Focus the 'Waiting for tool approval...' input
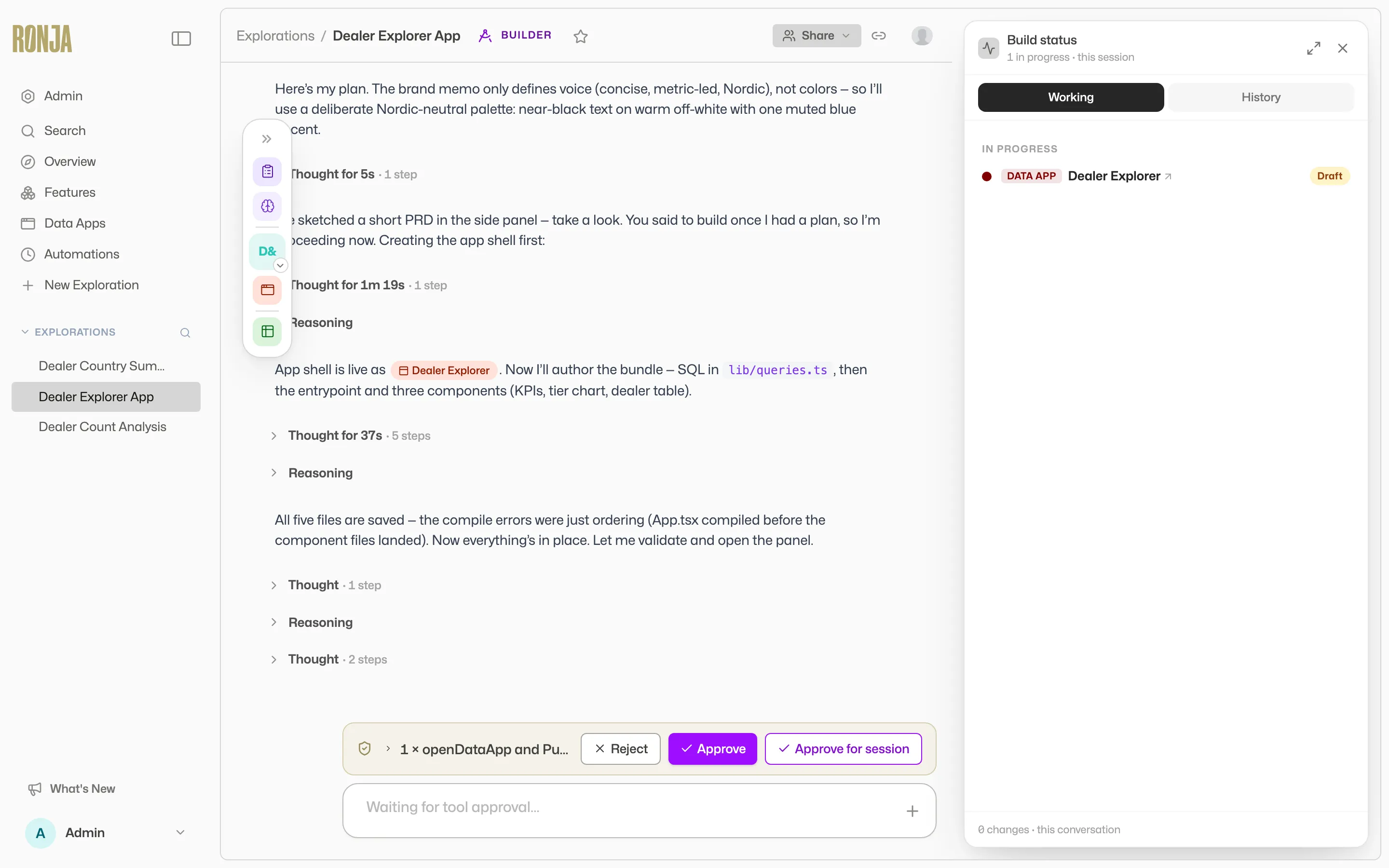 pyautogui.click(x=639, y=810)
